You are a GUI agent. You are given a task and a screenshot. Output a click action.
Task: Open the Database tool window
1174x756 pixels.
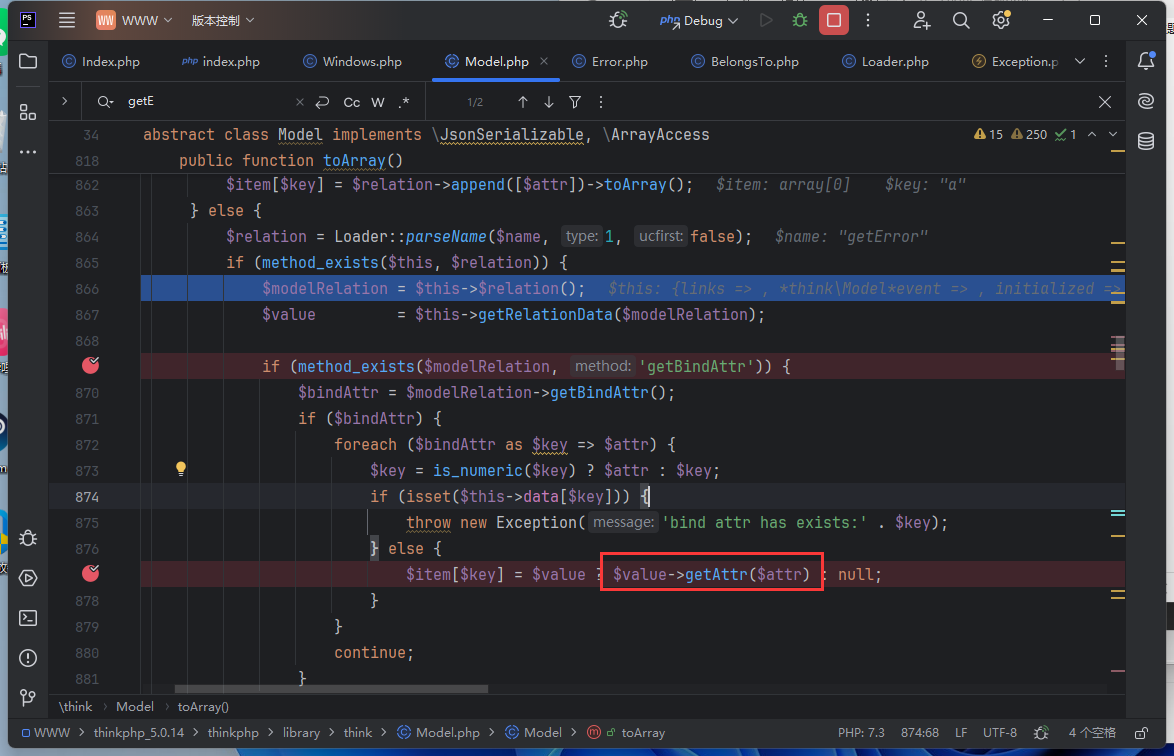point(1146,140)
